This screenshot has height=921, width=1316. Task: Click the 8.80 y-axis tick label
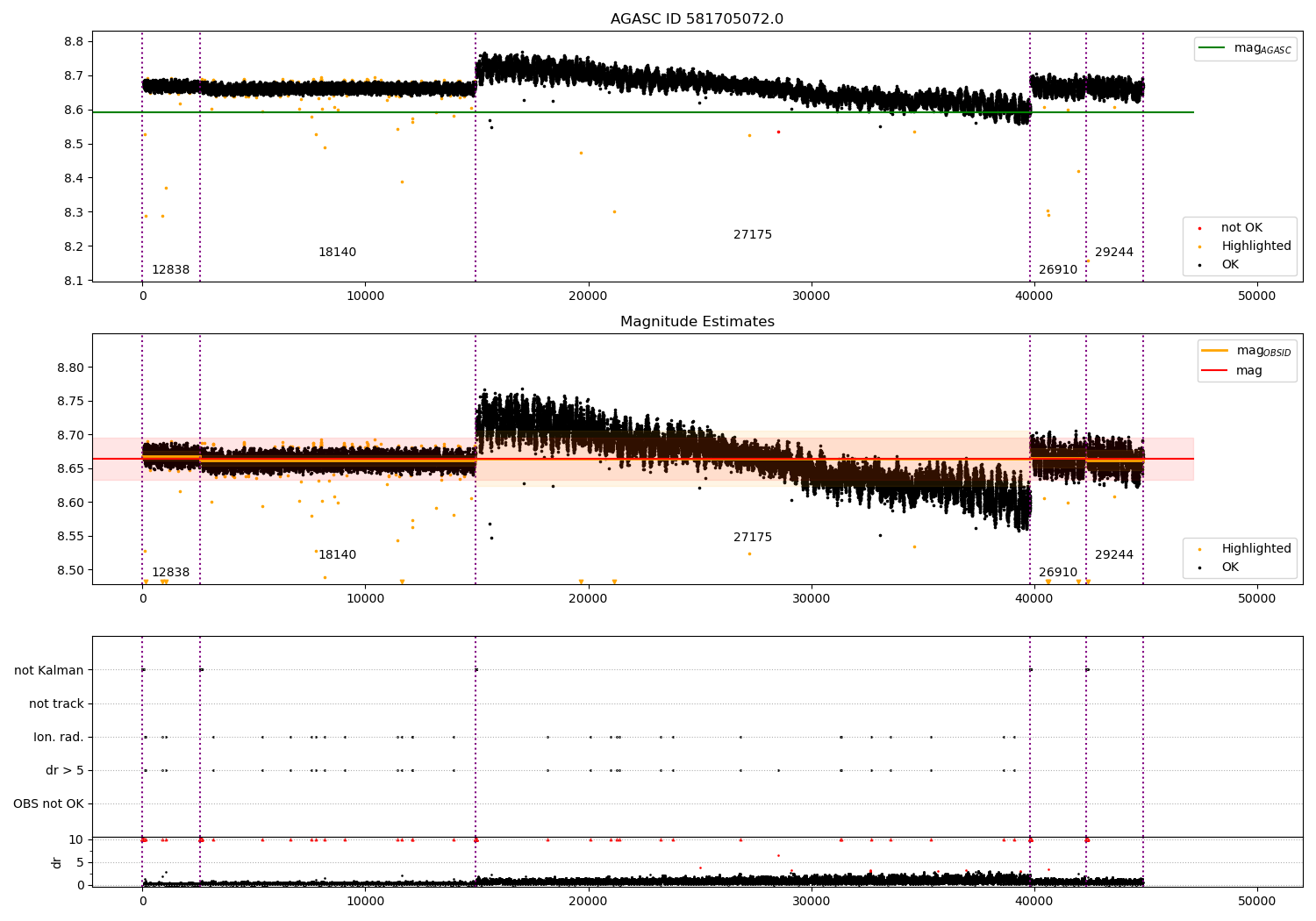click(70, 368)
